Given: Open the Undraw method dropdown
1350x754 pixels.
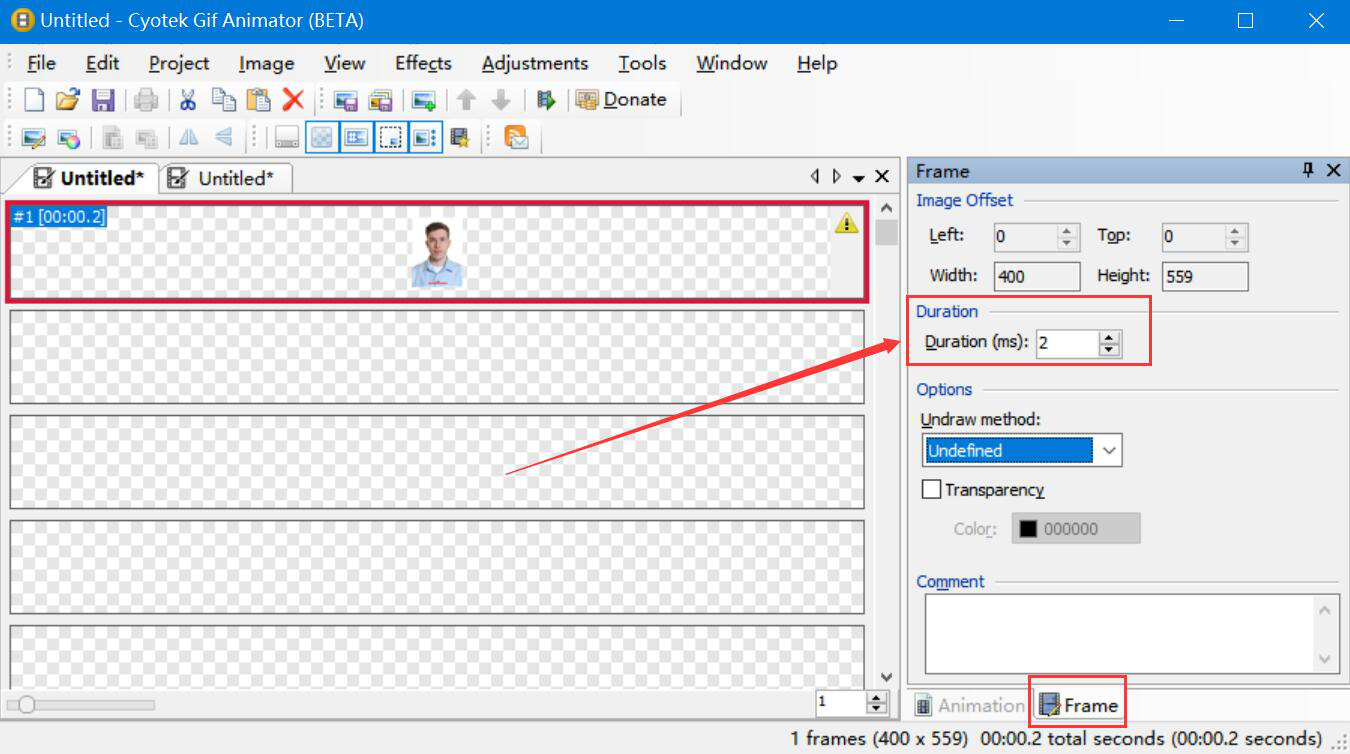Looking at the screenshot, I should tap(1108, 451).
